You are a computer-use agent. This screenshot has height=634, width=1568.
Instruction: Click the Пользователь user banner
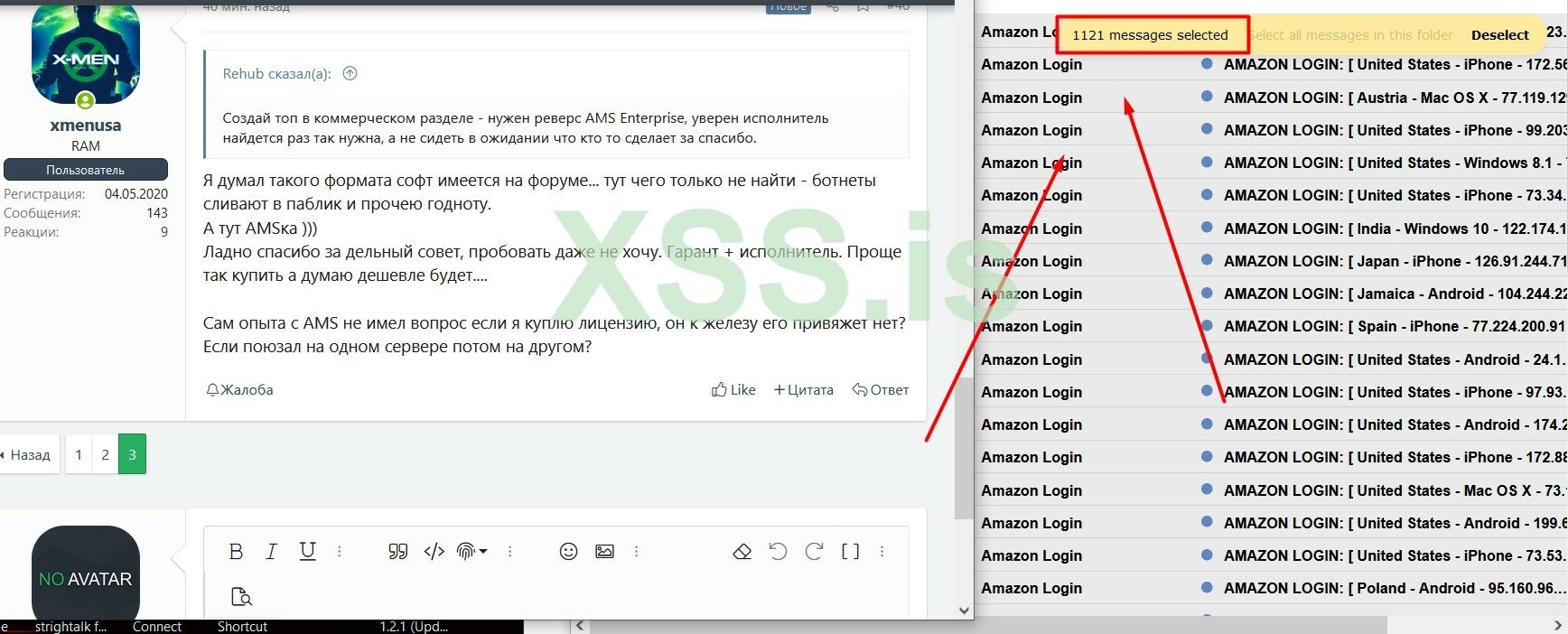86,170
